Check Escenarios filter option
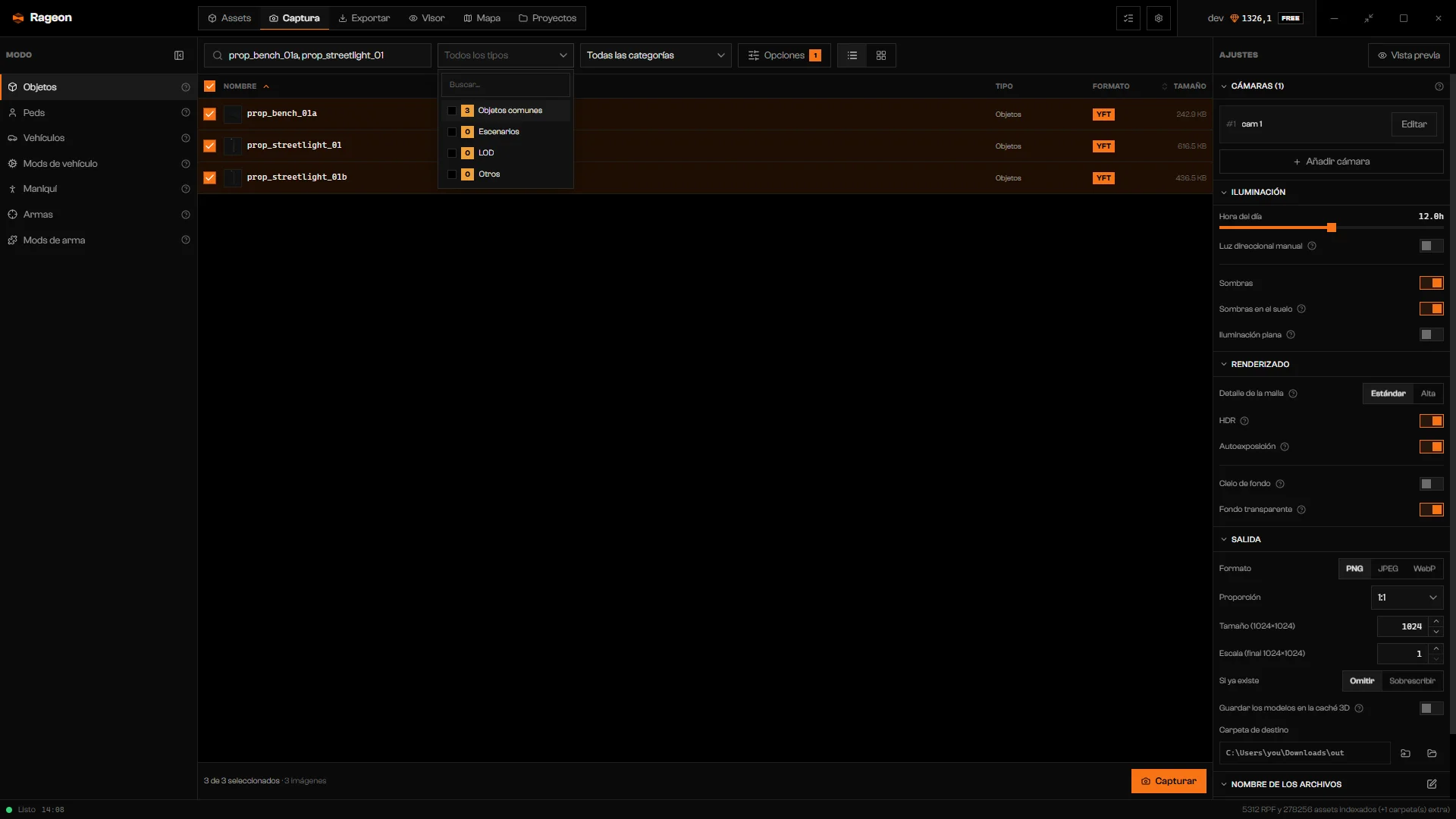The height and width of the screenshot is (819, 1456). coord(452,132)
